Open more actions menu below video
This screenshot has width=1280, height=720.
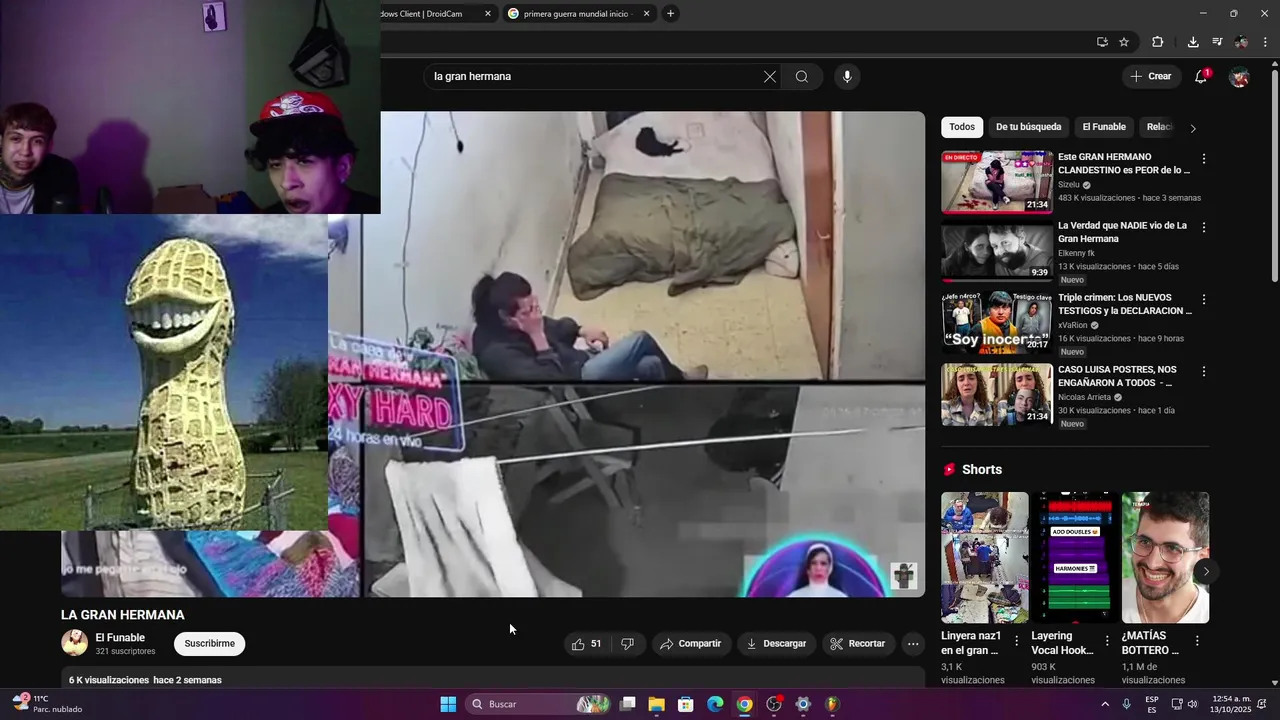click(x=913, y=644)
